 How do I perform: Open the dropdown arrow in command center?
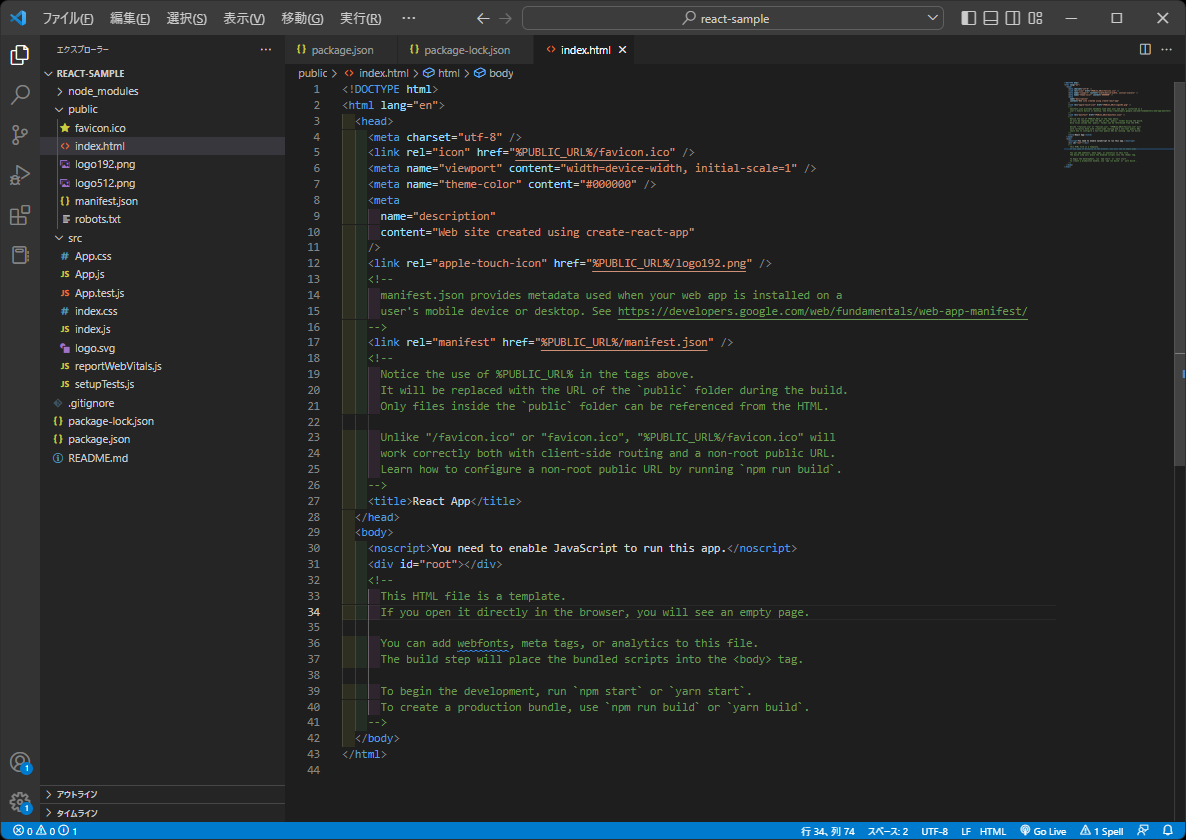tap(932, 18)
